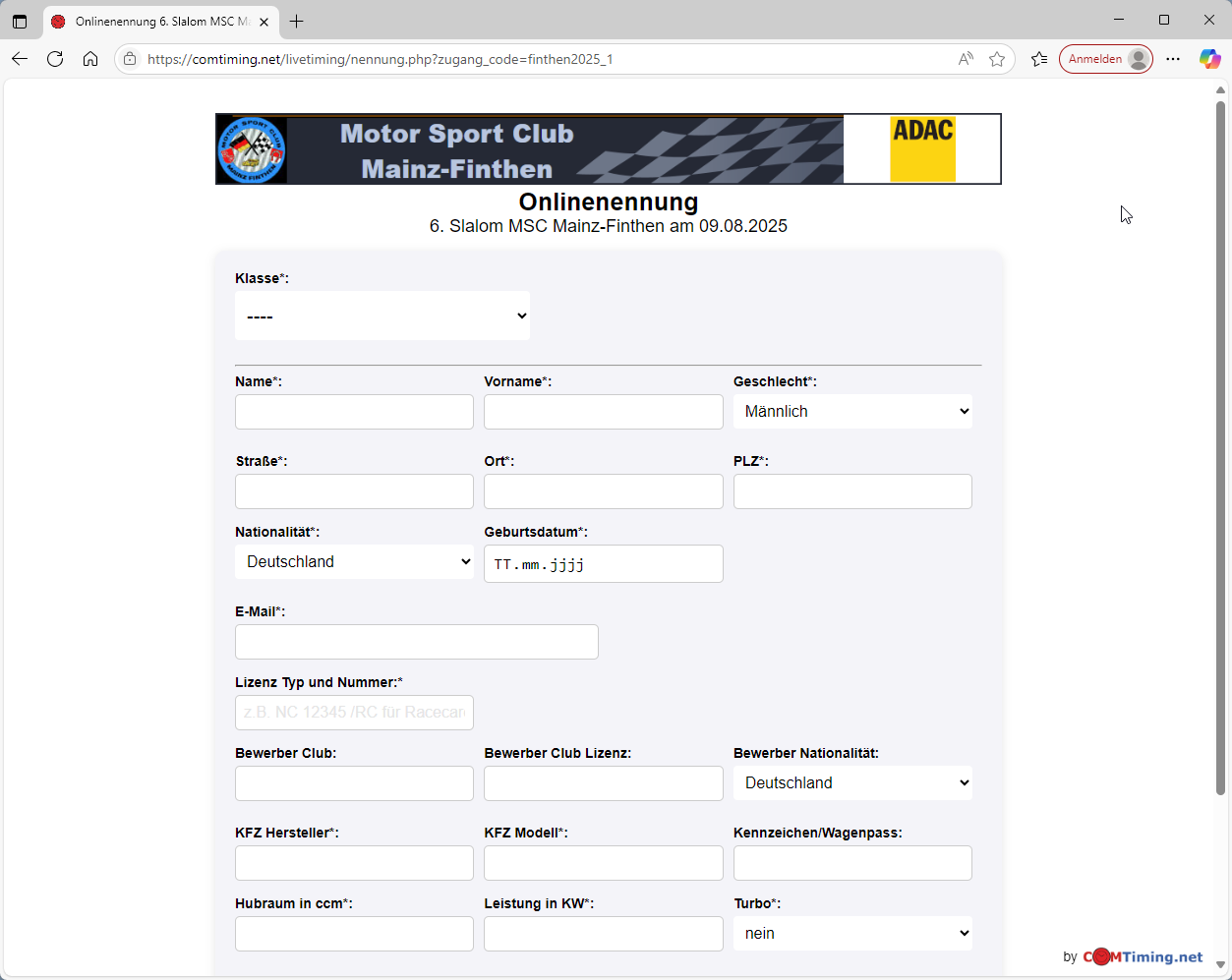This screenshot has height=980, width=1232.
Task: Expand the Nationalität dropdown
Action: 354,561
